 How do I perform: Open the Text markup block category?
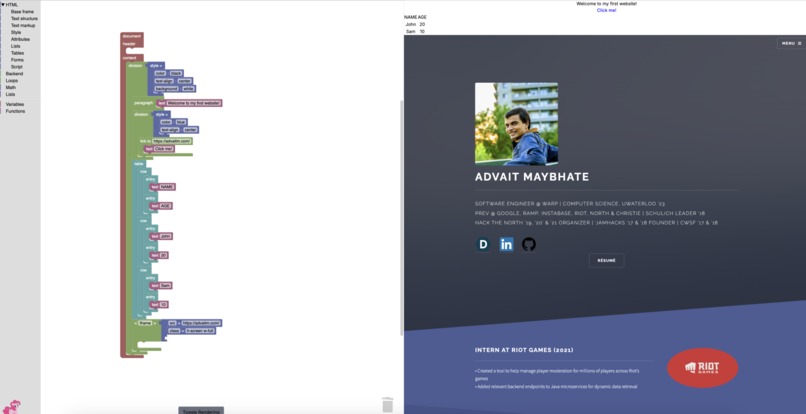coord(23,25)
